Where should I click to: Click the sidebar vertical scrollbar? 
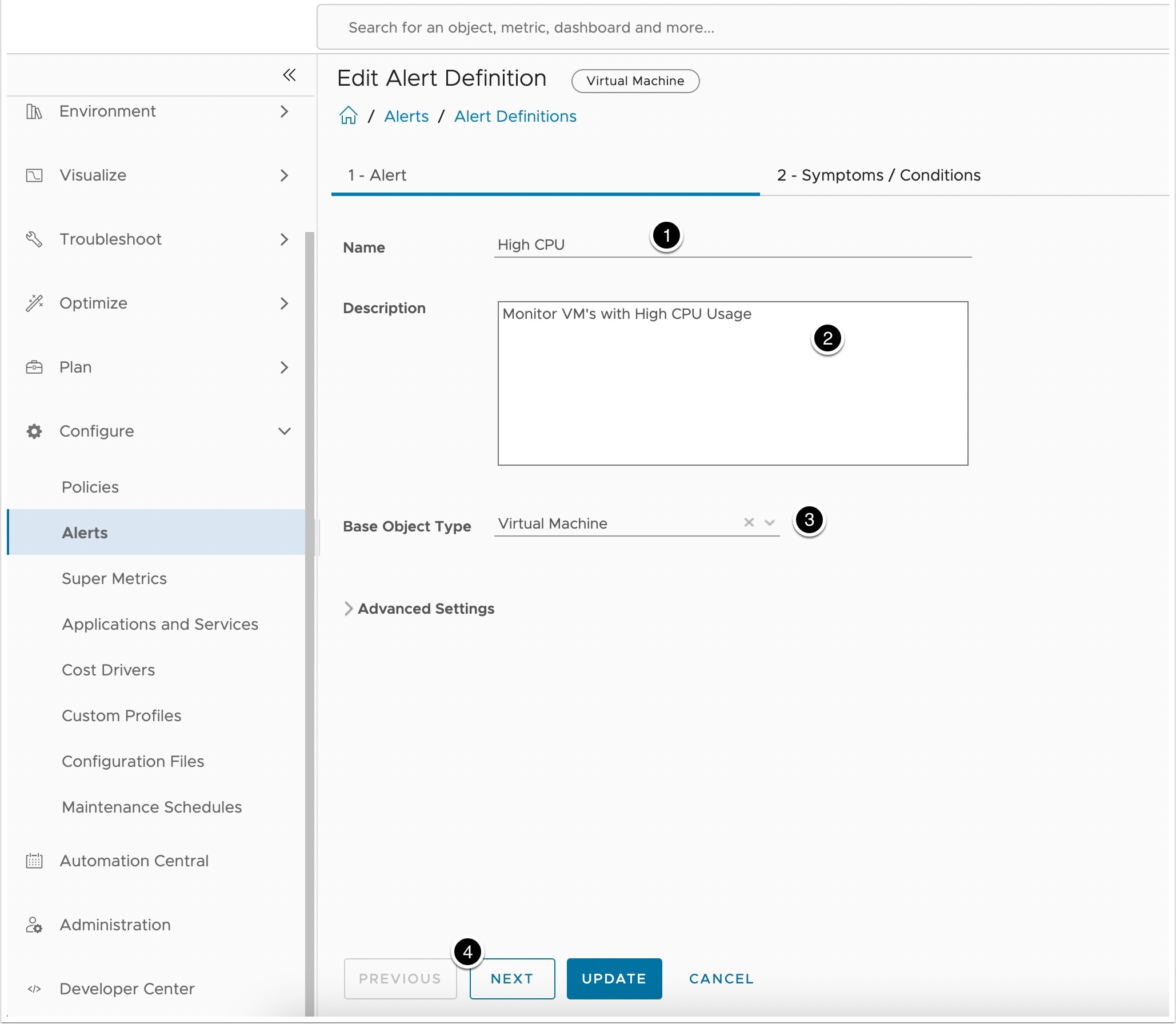(x=310, y=624)
